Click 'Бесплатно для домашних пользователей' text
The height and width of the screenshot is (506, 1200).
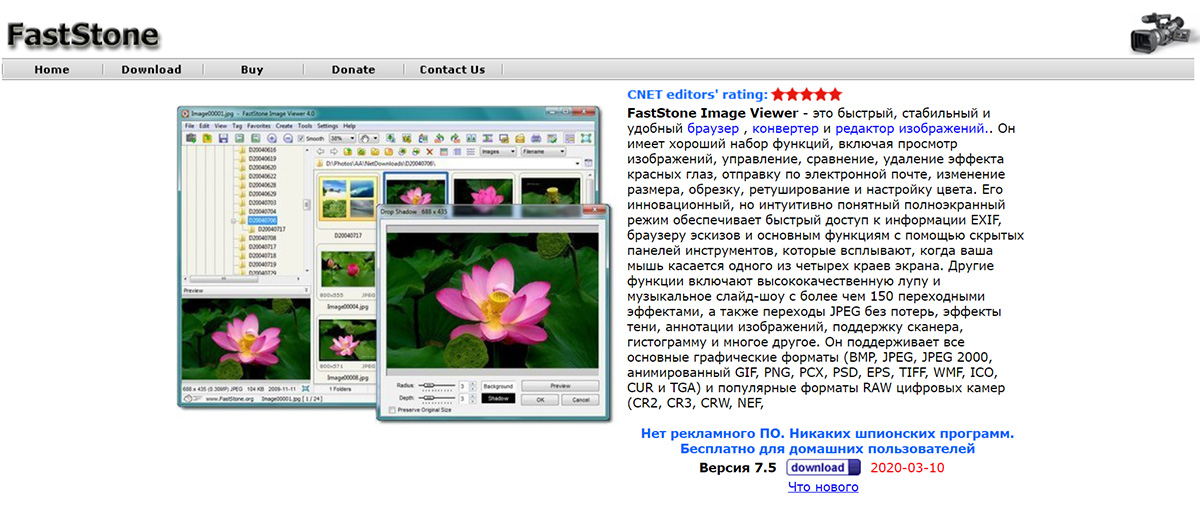827,450
